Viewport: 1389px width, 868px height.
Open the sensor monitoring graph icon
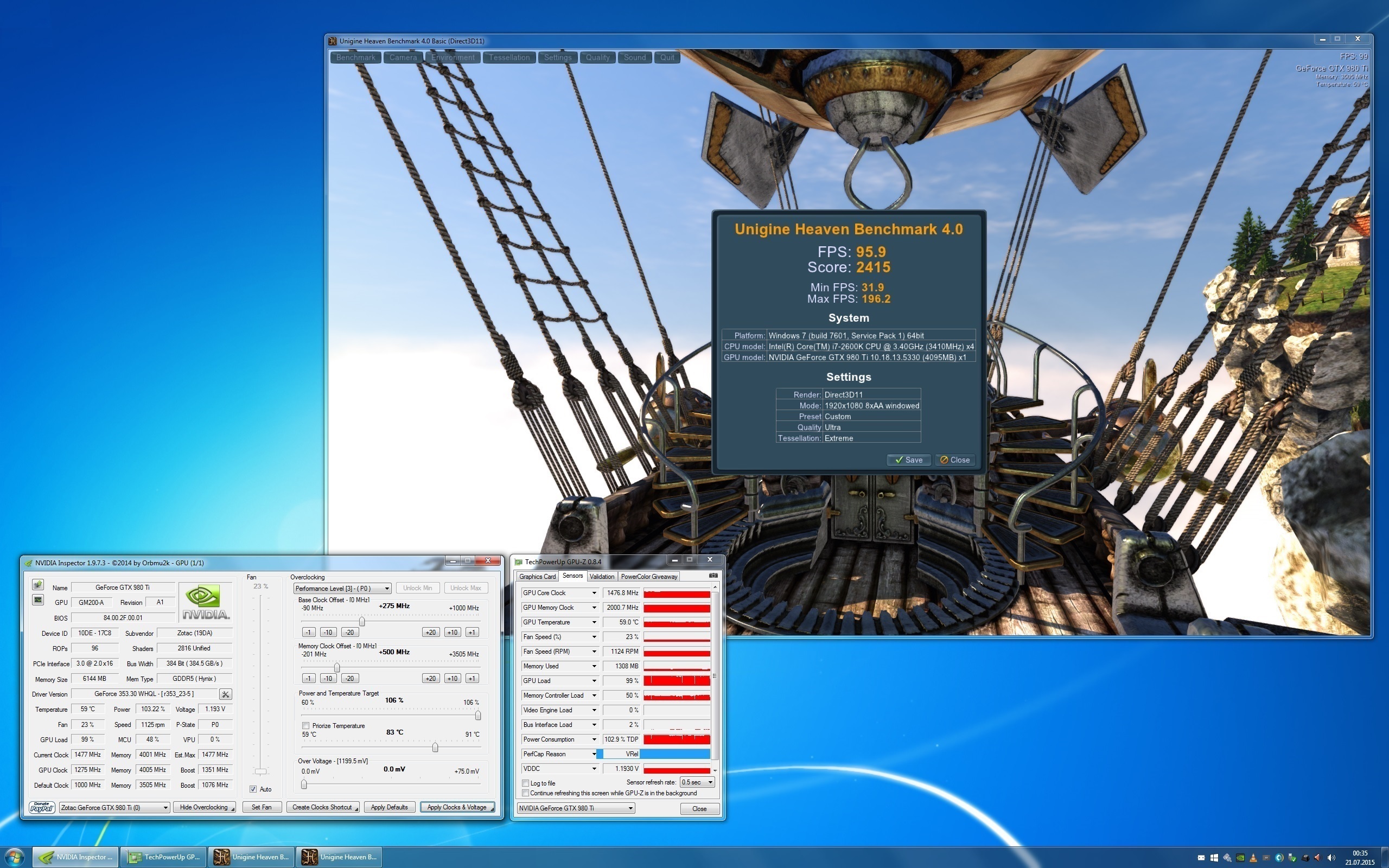(x=38, y=600)
